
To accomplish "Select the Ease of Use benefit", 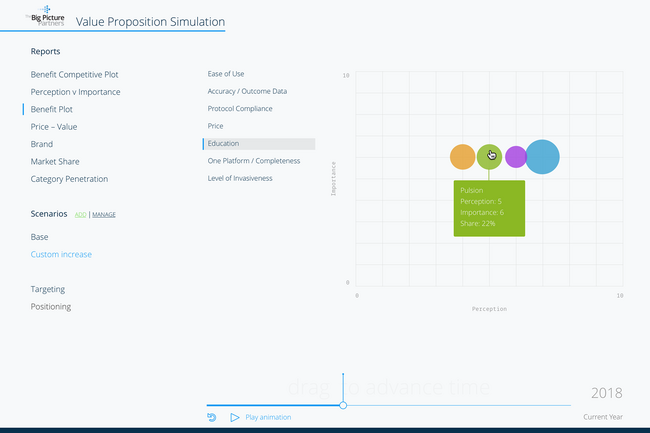I will coord(226,74).
